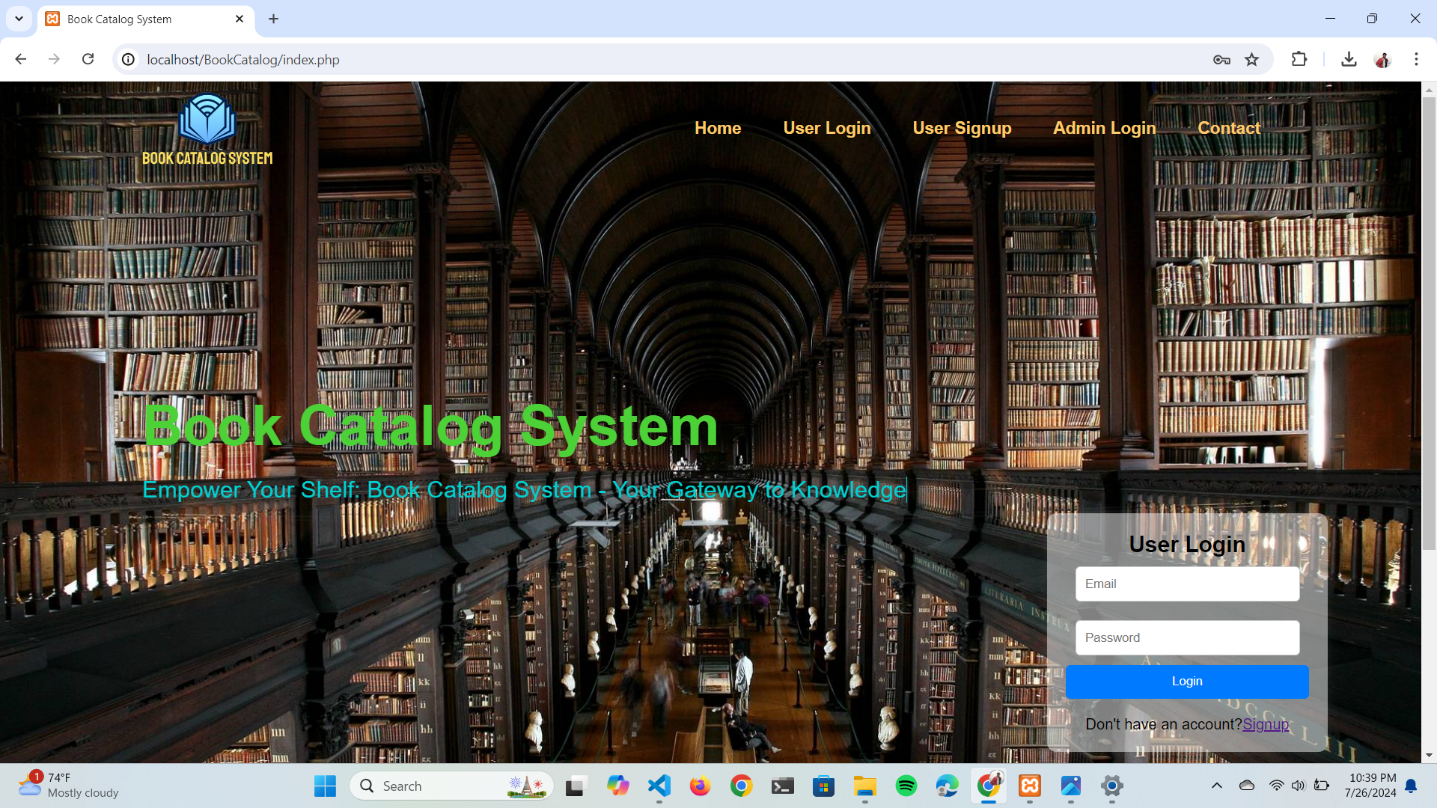Open Admin Login from the navigation

tap(1104, 128)
